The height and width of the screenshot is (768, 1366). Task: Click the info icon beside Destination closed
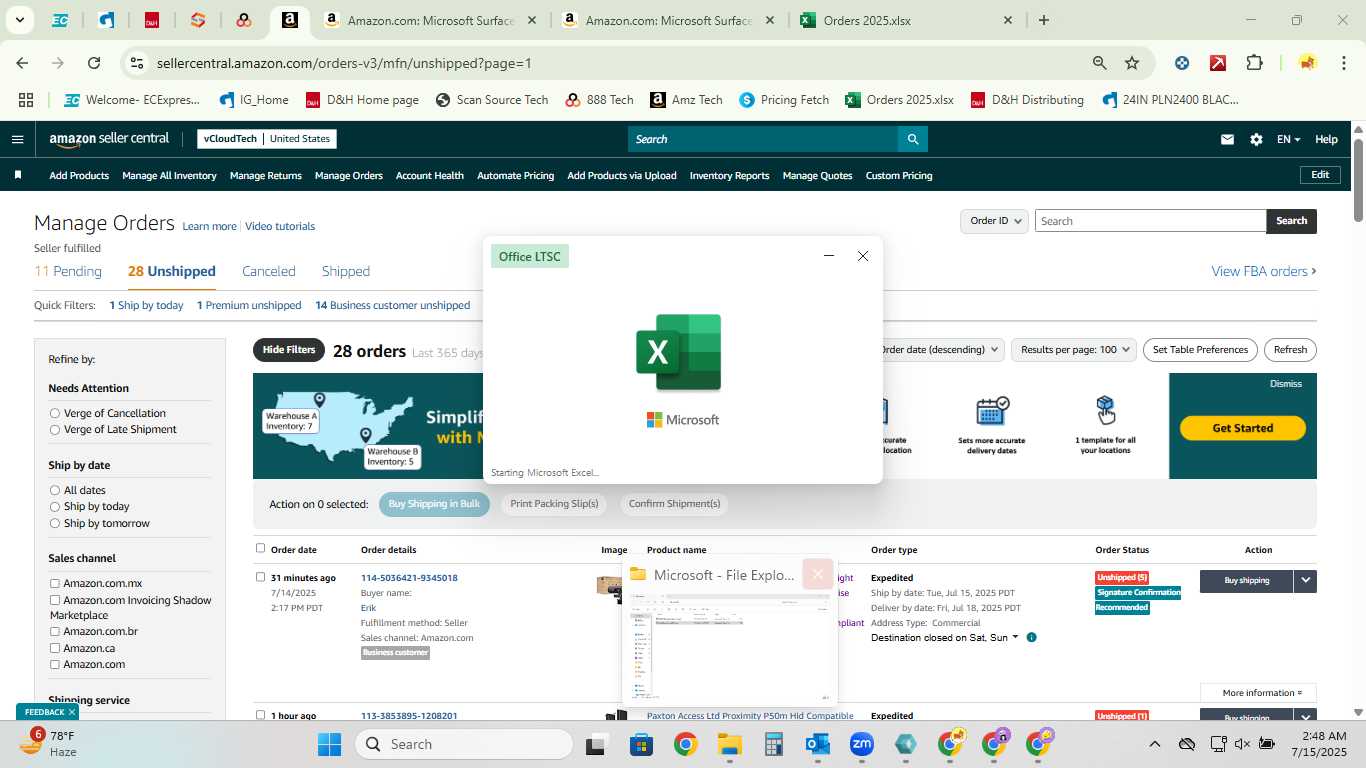[1031, 637]
